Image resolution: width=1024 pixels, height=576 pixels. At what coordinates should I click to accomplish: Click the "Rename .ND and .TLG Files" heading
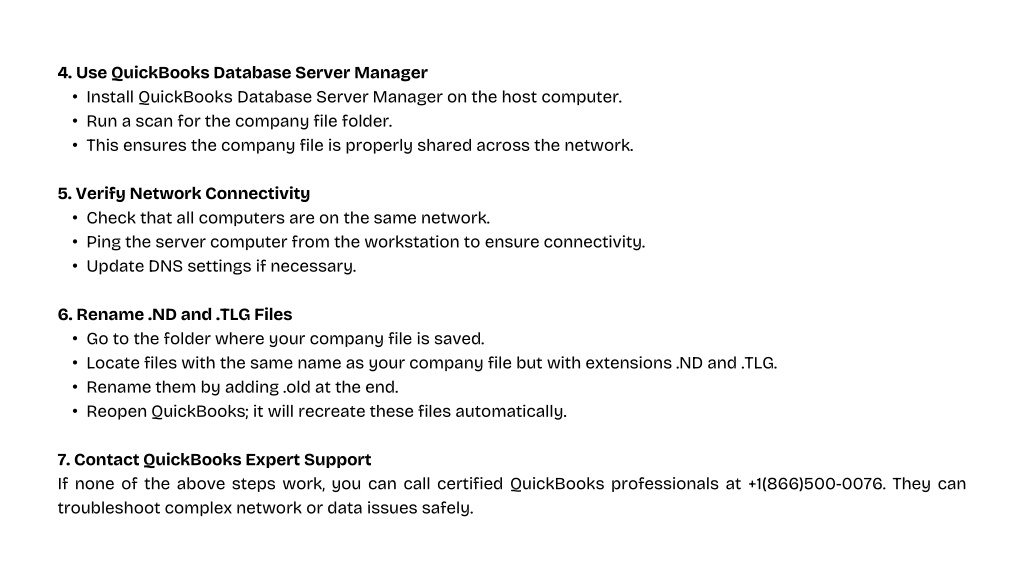(175, 314)
